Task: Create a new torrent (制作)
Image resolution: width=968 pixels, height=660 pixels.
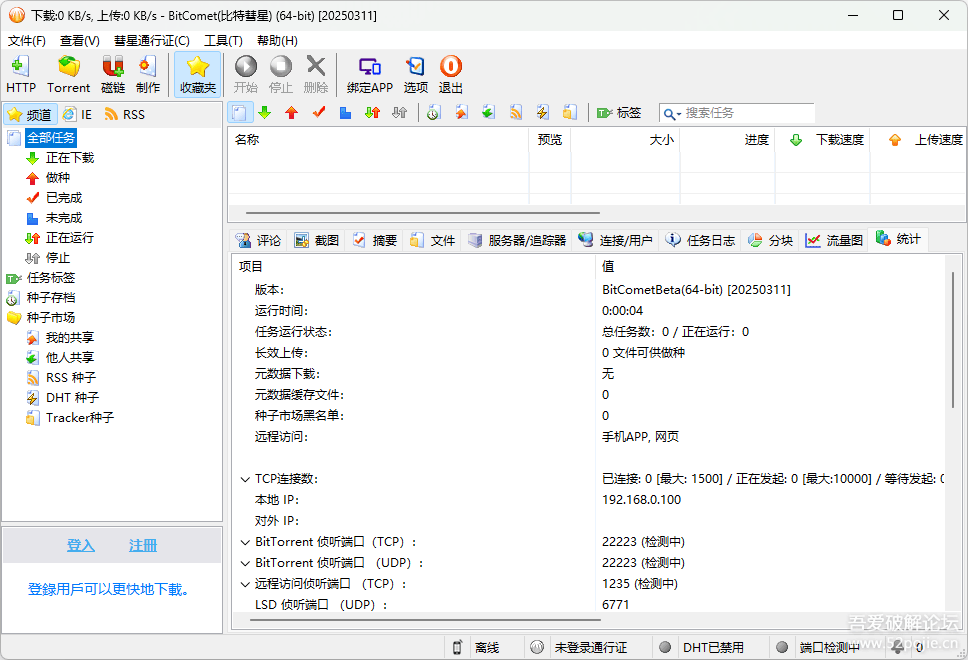Action: point(148,74)
